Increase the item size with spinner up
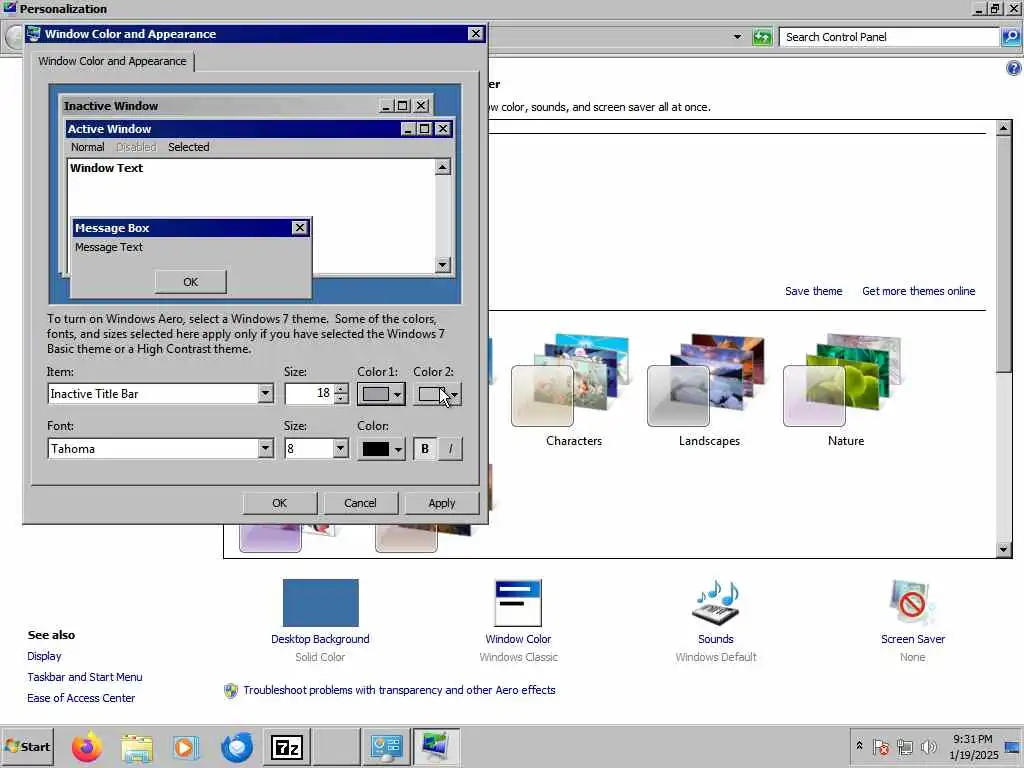 [341, 389]
